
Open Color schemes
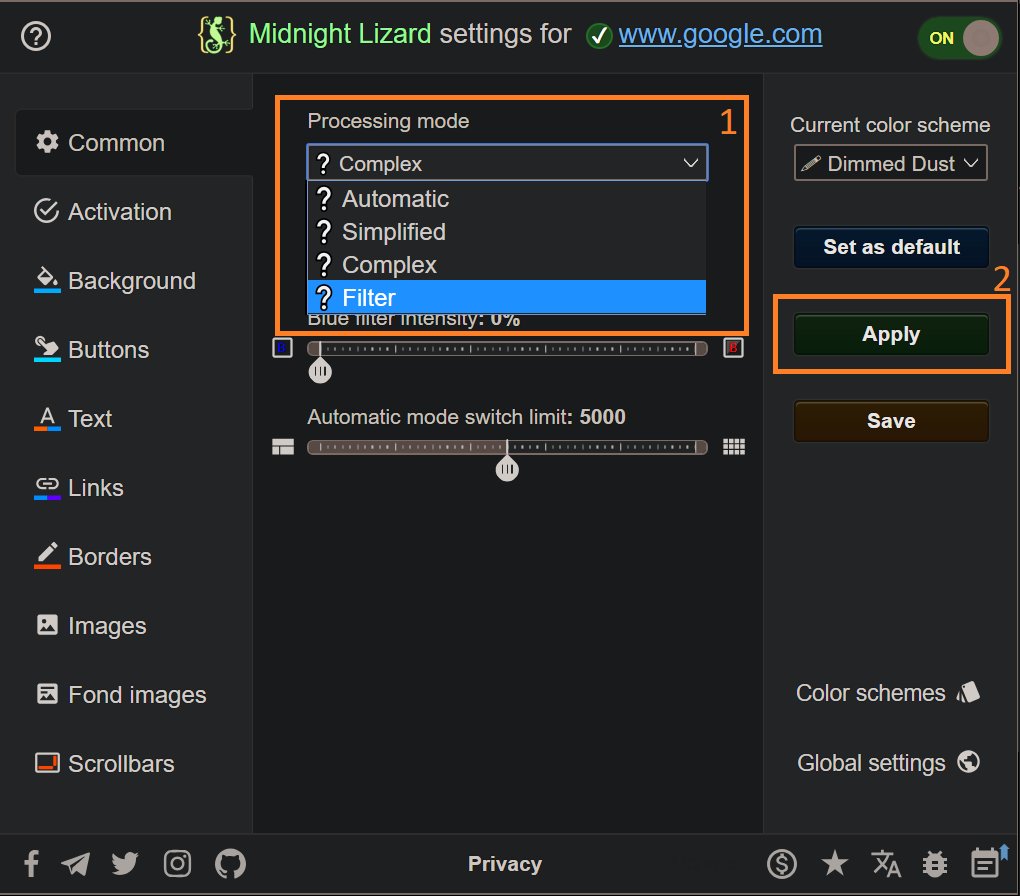coord(887,693)
